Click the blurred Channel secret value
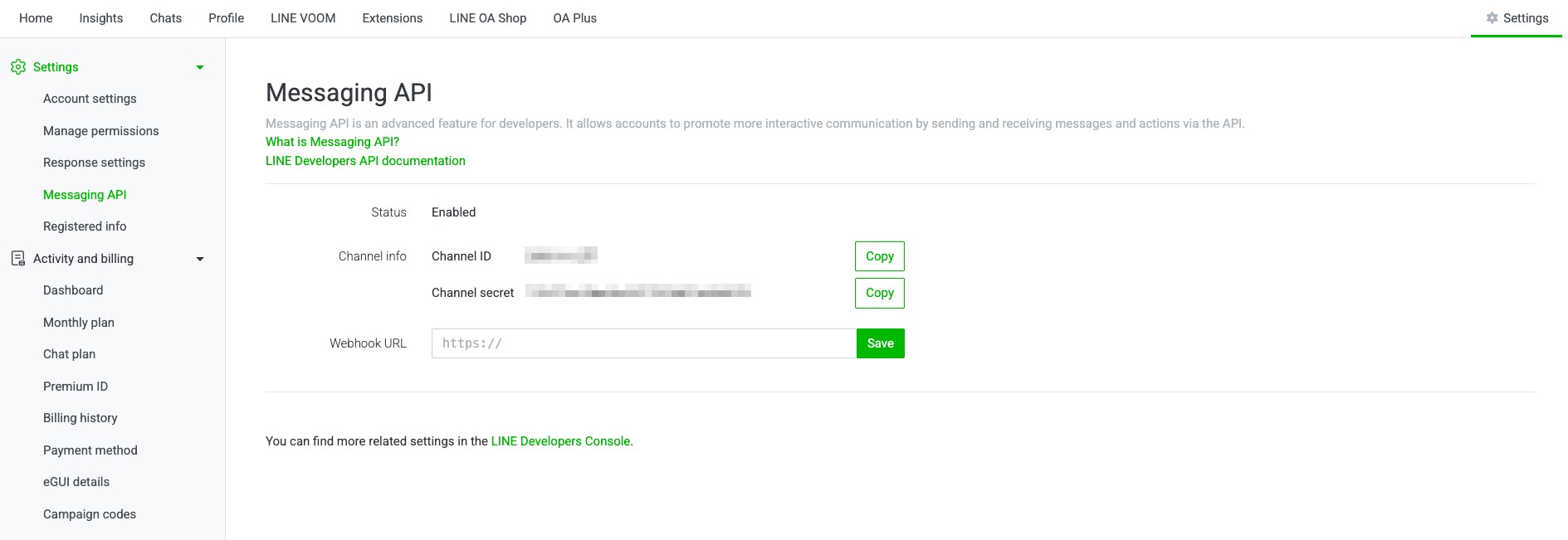The image size is (1568, 540). (638, 291)
